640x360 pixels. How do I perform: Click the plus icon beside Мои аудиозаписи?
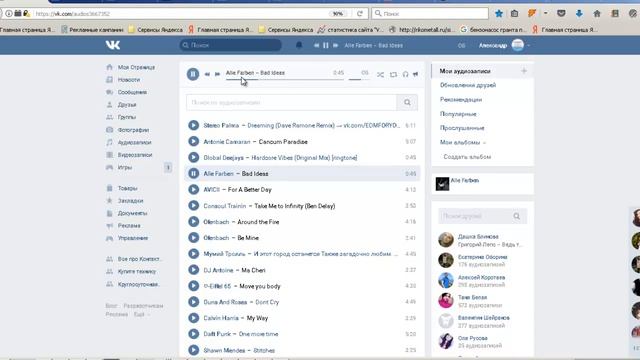(x=524, y=71)
